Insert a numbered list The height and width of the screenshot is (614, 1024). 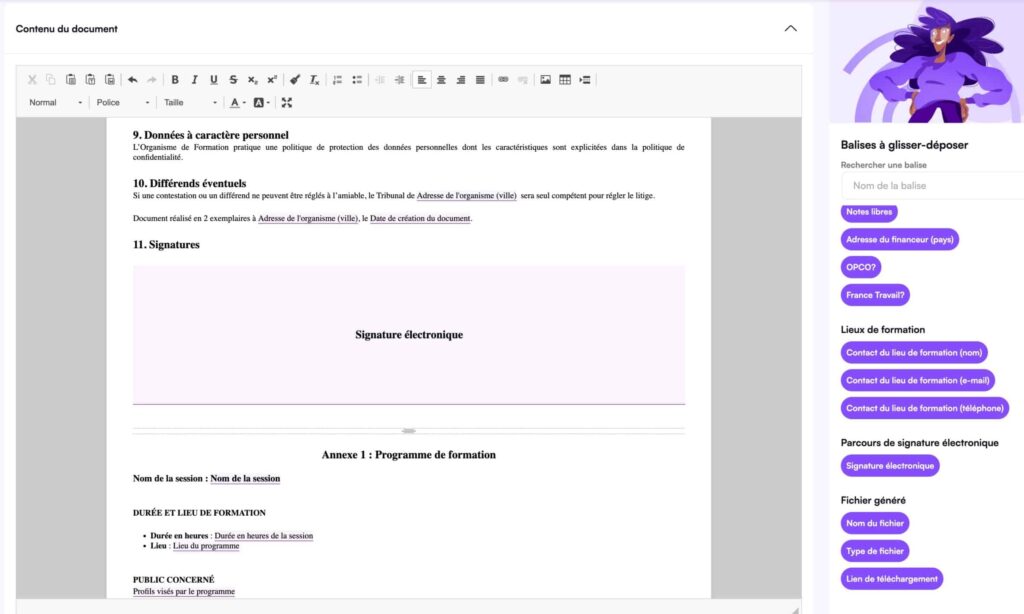coord(337,80)
